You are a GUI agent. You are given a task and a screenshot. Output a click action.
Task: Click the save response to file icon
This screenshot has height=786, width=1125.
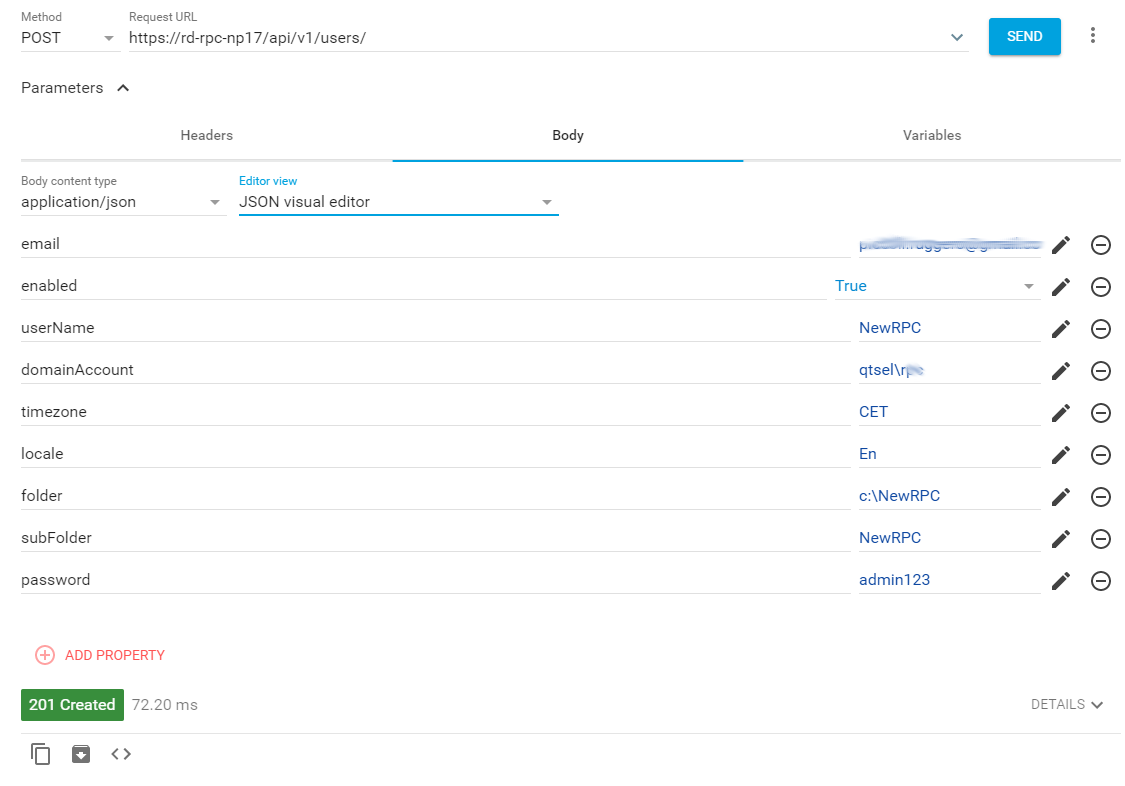click(81, 754)
